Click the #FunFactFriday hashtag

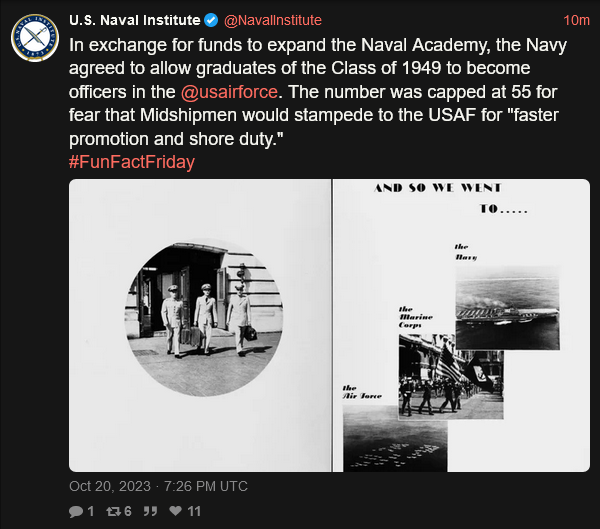tap(132, 162)
